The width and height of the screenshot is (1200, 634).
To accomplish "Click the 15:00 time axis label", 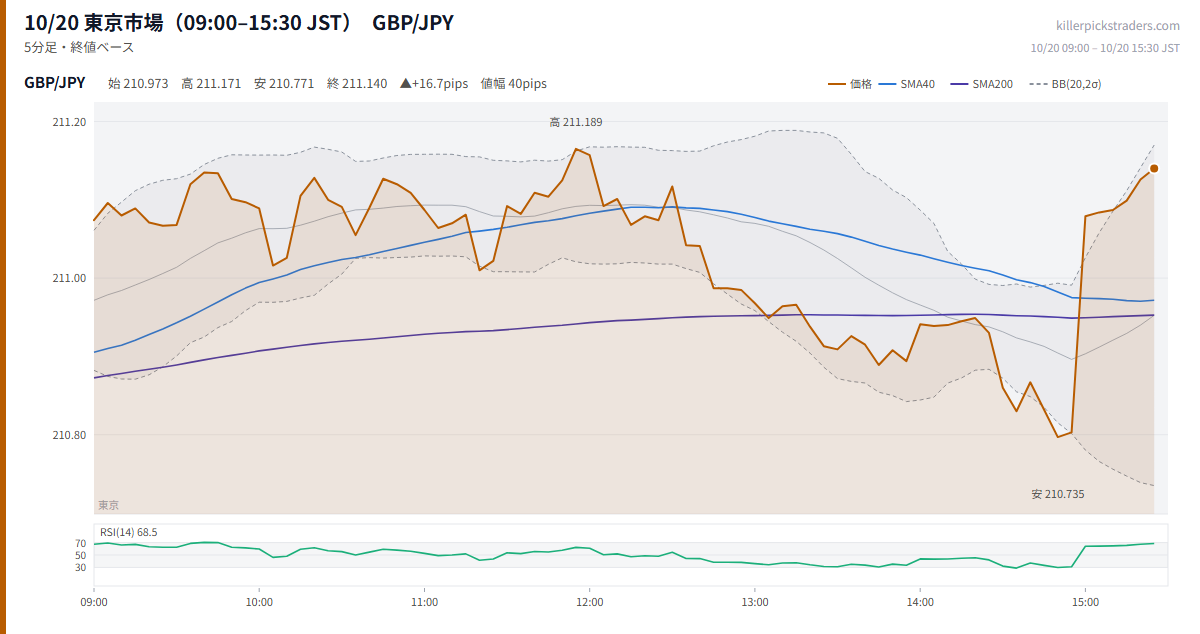I will pyautogui.click(x=1085, y=602).
